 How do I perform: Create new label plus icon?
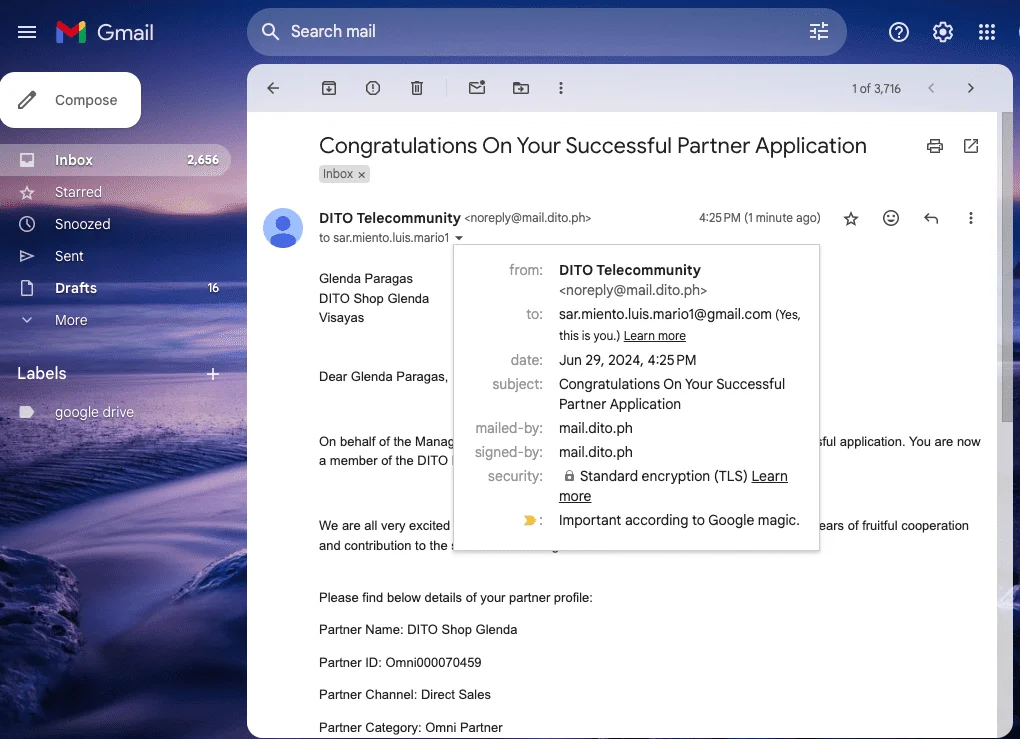[213, 374]
